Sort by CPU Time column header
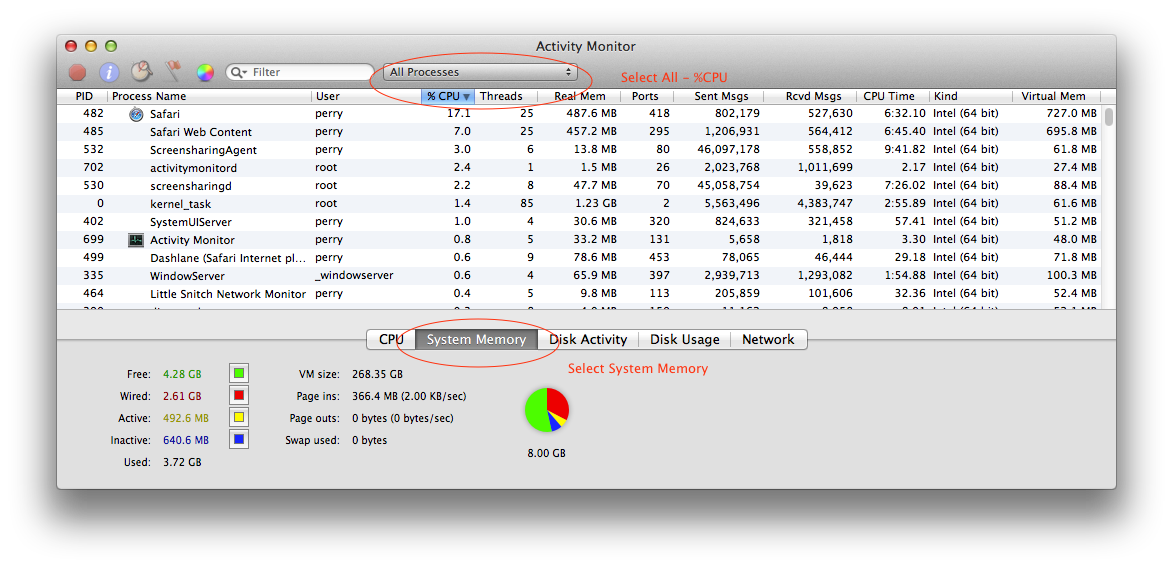1173x568 pixels. [x=892, y=97]
